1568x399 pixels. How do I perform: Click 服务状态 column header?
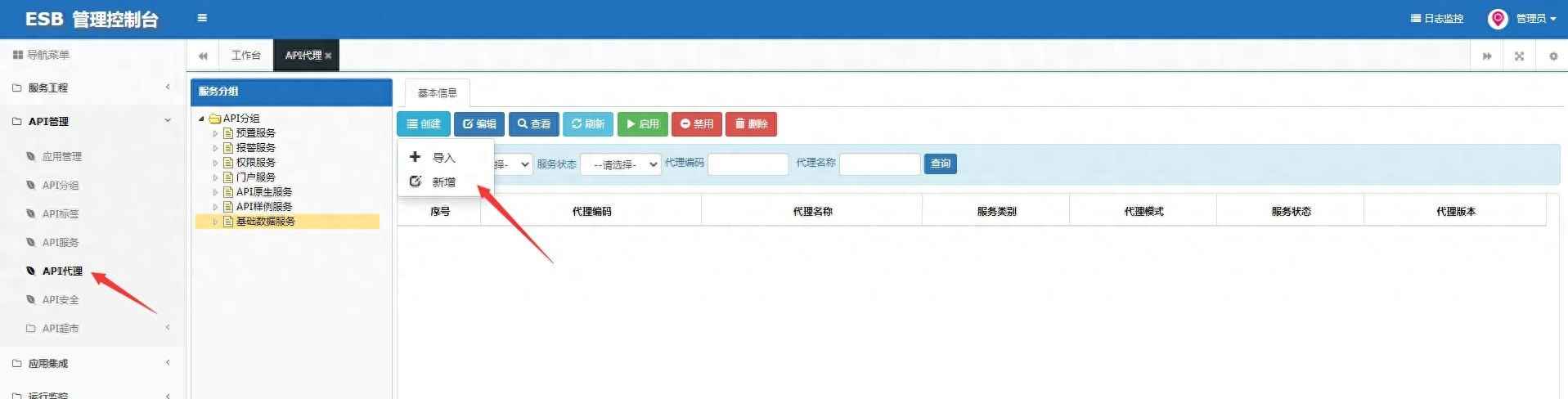(x=1291, y=211)
